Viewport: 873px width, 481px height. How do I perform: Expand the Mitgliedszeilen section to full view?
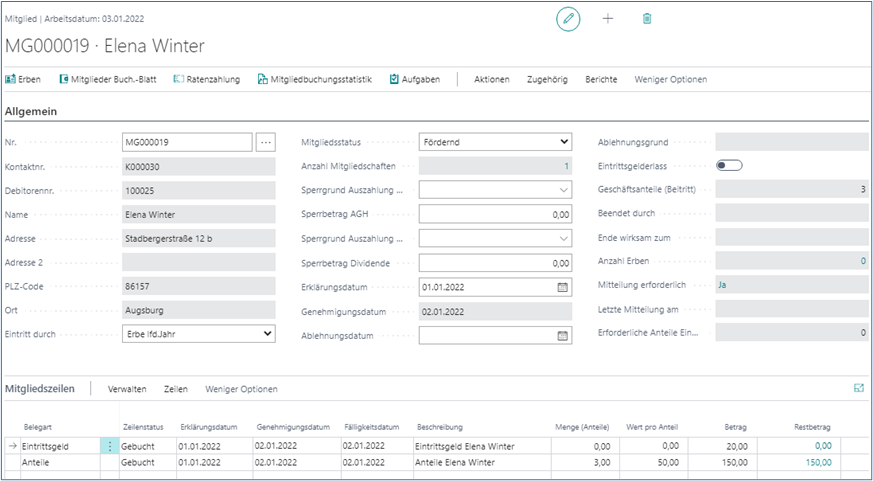click(858, 388)
